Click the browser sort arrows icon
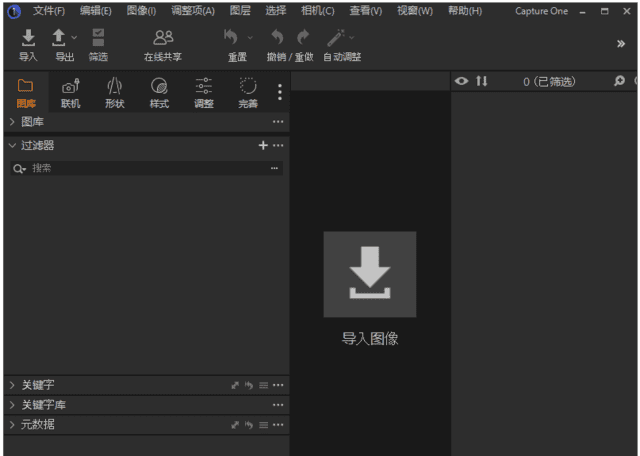 482,81
